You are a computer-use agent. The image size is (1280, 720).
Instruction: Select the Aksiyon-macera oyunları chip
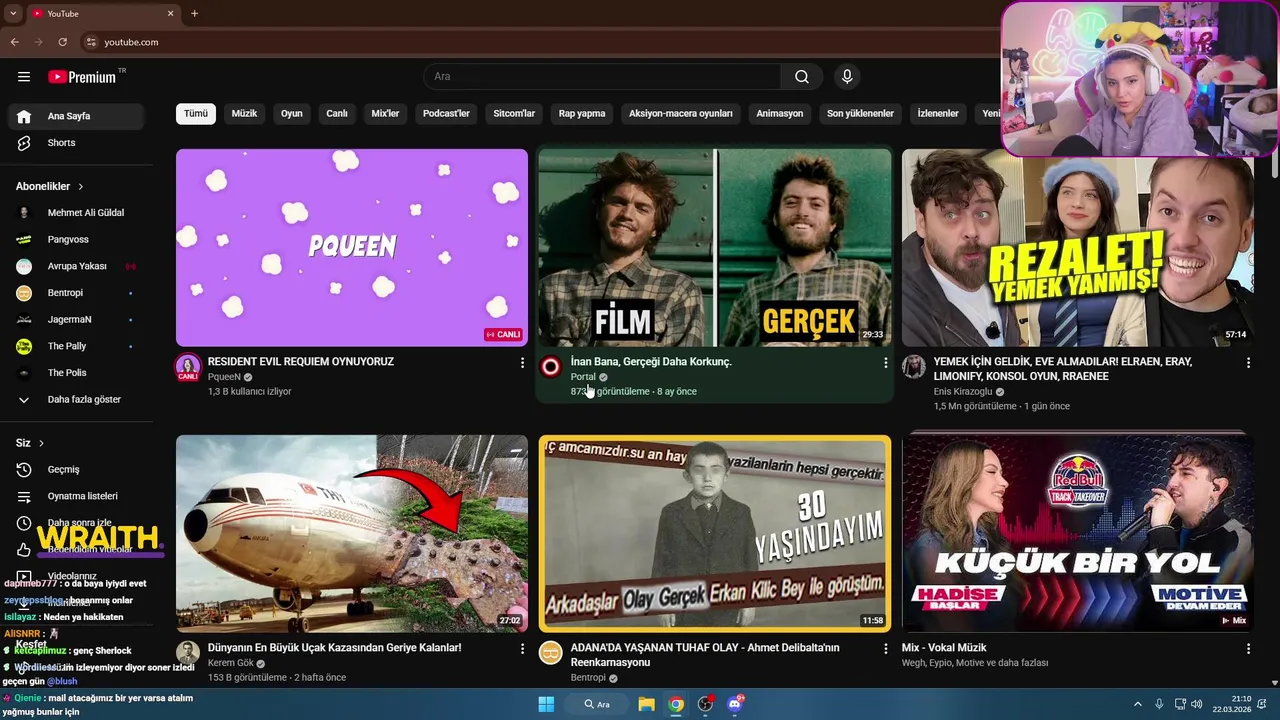[x=681, y=113]
